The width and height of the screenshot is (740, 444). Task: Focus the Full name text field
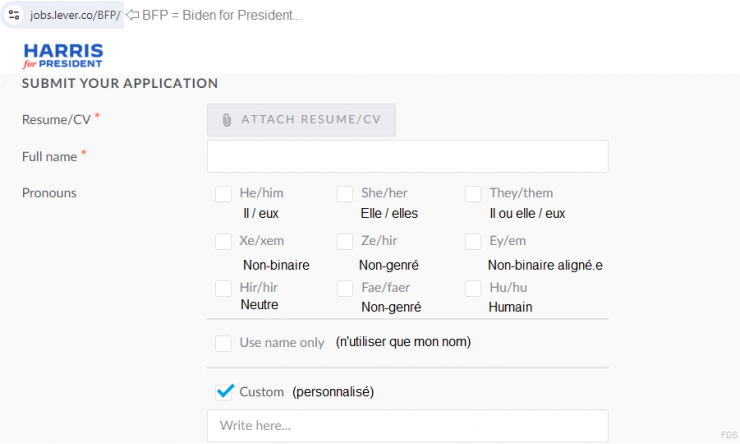click(407, 156)
